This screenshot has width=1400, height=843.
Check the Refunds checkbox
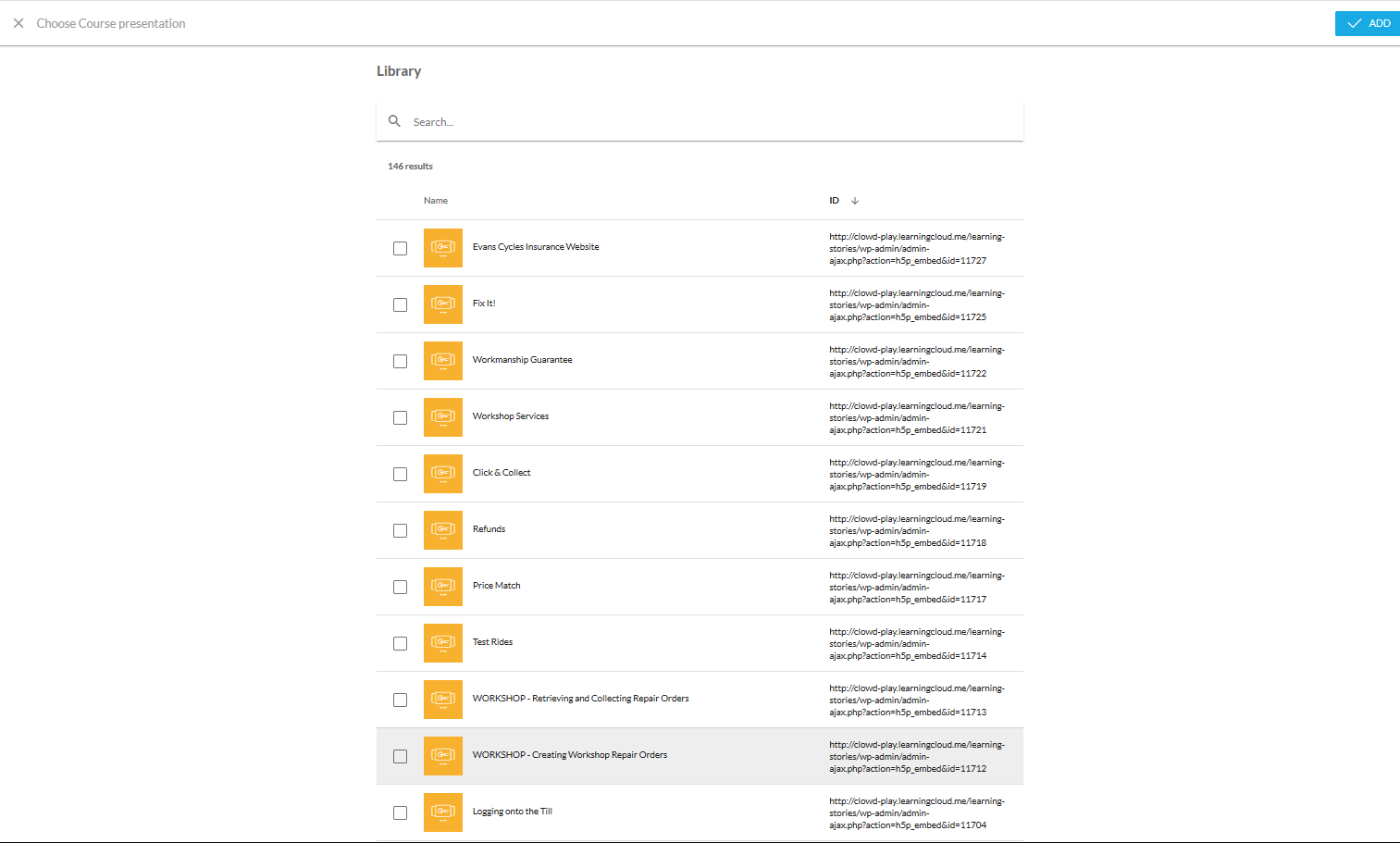[400, 530]
